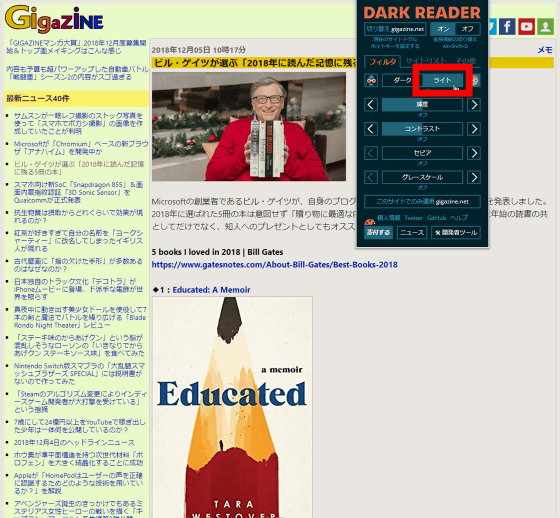Image resolution: width=560 pixels, height=518 pixels.
Task: Select ライト mode
Action: (443, 80)
